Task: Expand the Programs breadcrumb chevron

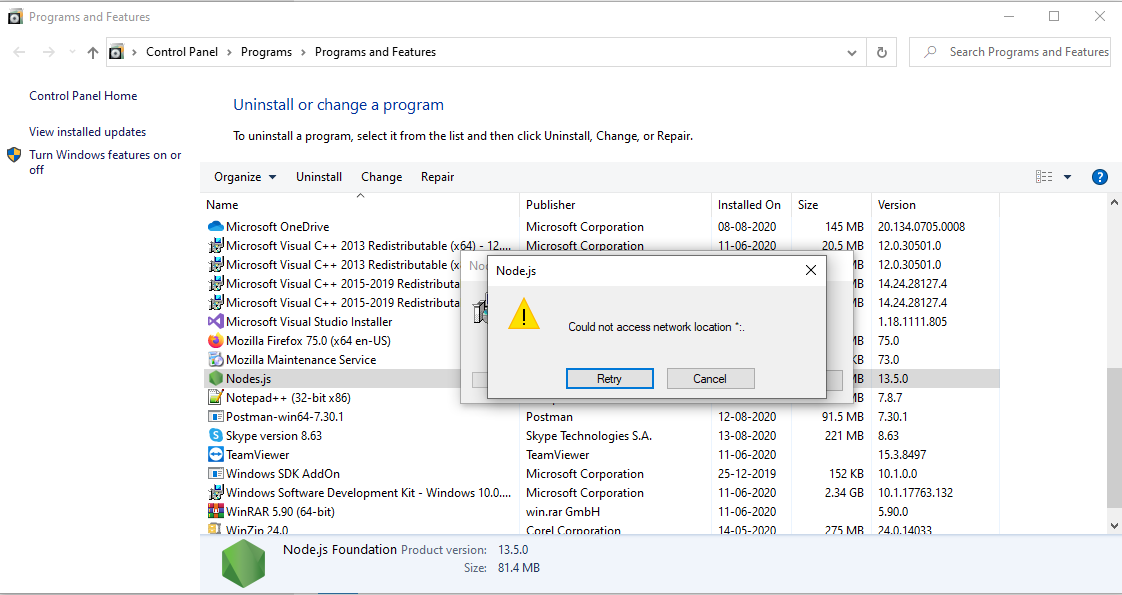Action: pyautogui.click(x=303, y=52)
